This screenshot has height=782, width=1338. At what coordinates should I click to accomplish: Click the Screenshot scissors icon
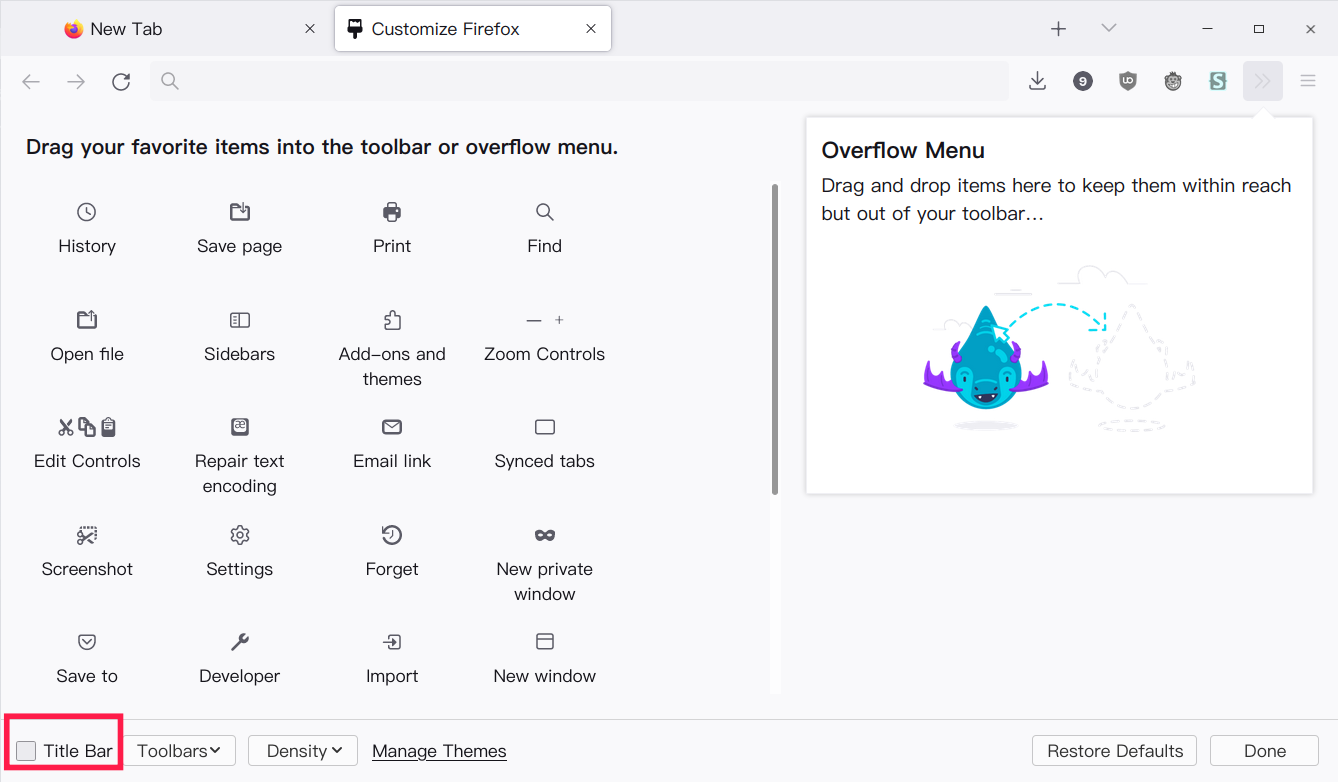87,535
